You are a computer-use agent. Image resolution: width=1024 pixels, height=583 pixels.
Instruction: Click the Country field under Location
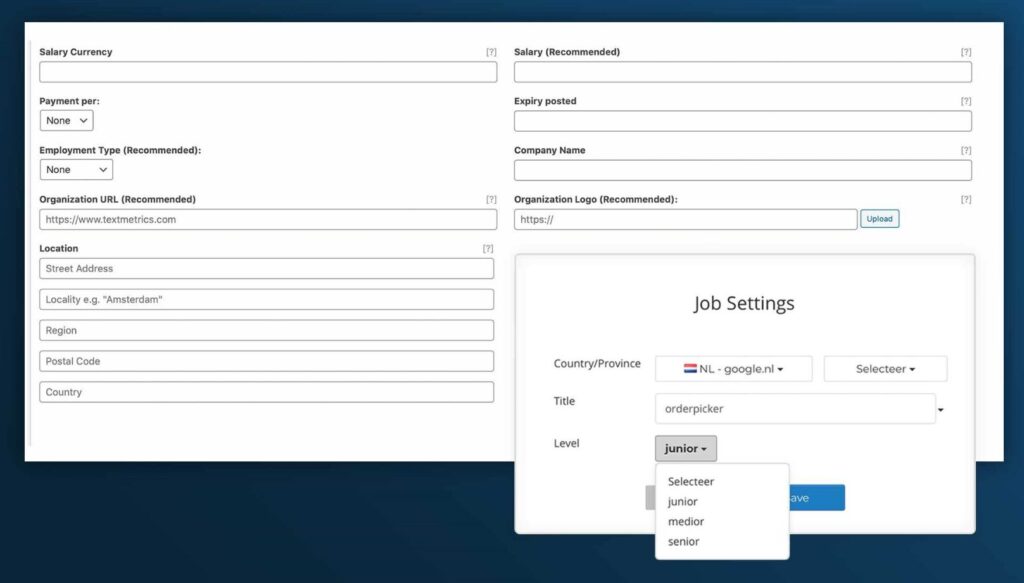(x=266, y=392)
